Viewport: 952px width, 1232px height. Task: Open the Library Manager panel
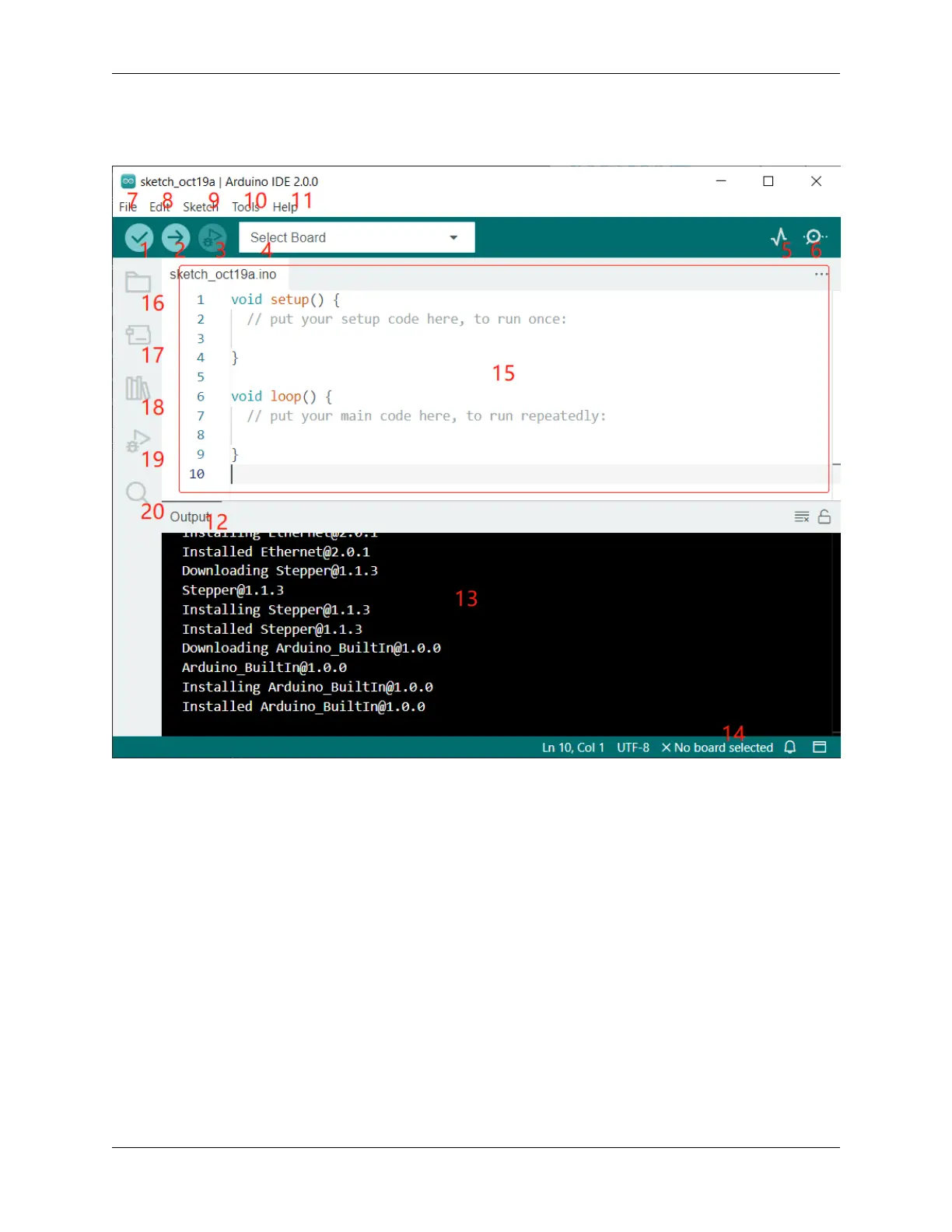(138, 387)
